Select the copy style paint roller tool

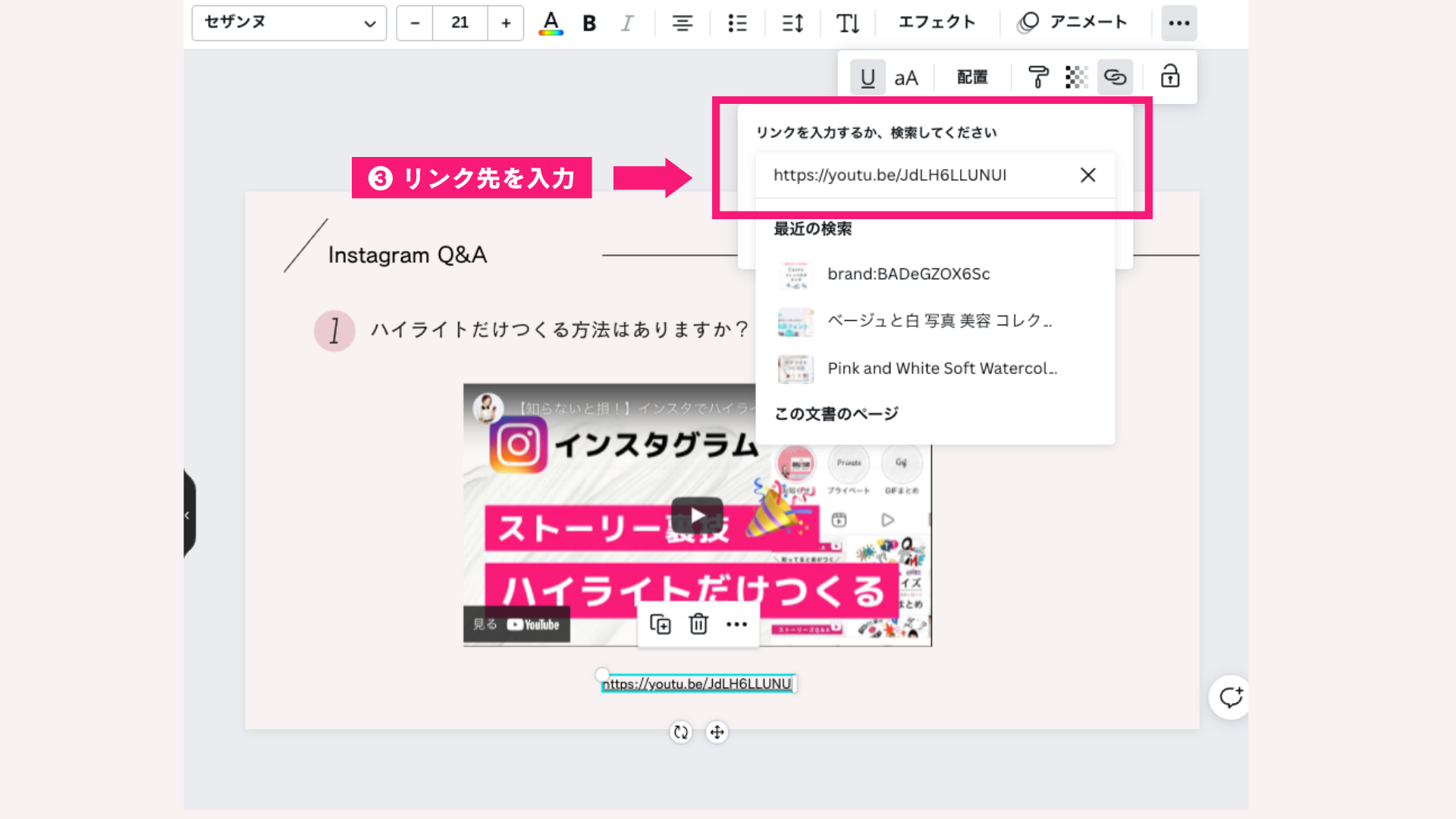click(1038, 77)
